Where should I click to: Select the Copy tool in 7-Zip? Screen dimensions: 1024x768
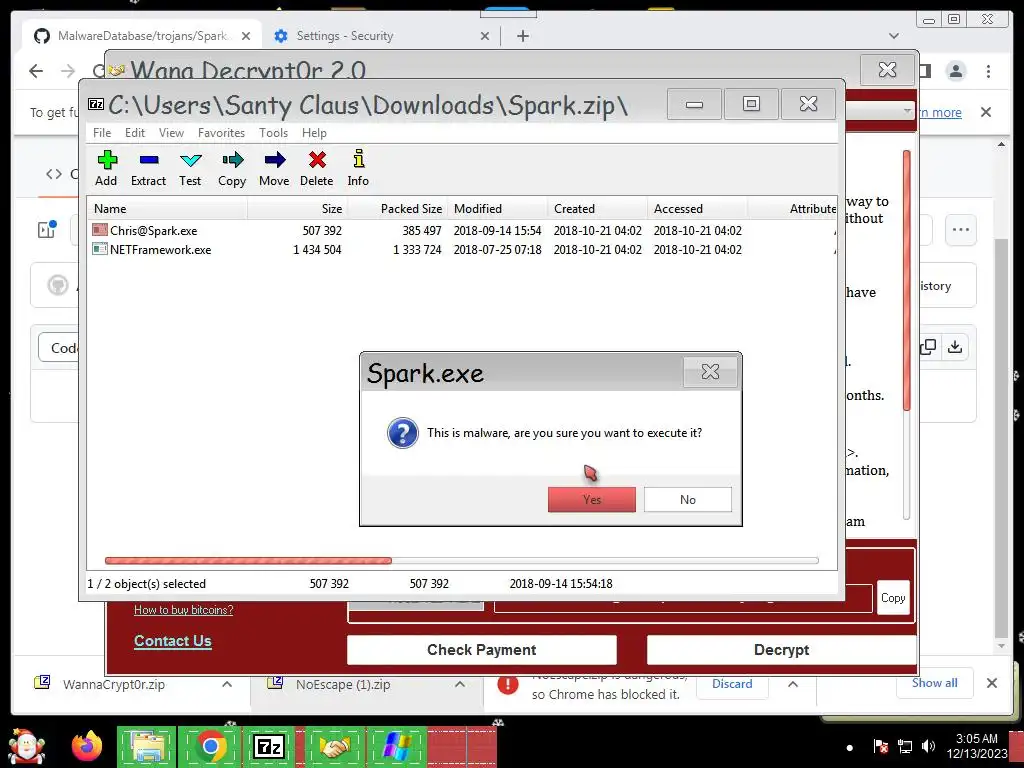coord(232,168)
